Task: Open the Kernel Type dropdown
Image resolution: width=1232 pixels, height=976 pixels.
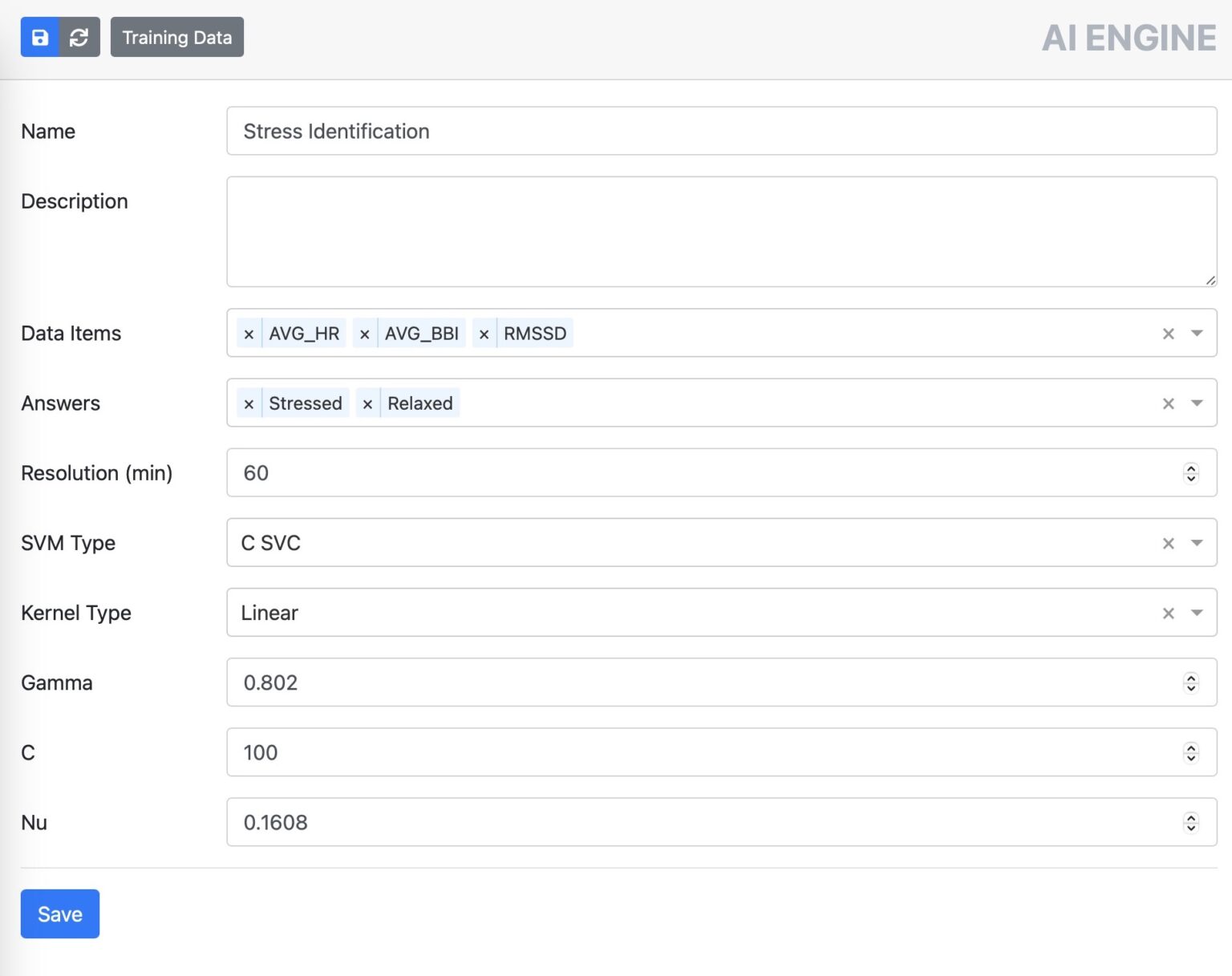Action: point(1197,613)
